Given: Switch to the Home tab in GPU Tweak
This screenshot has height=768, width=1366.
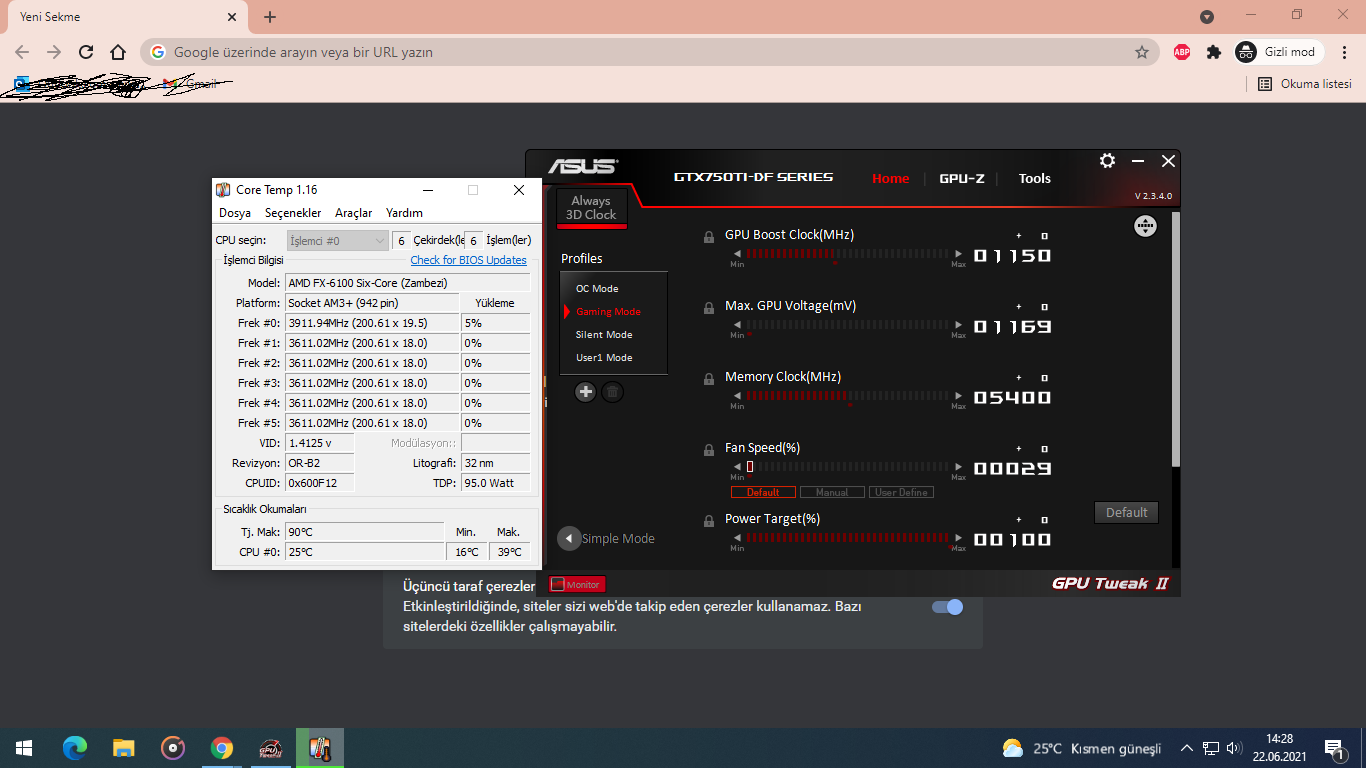Looking at the screenshot, I should pos(891,179).
